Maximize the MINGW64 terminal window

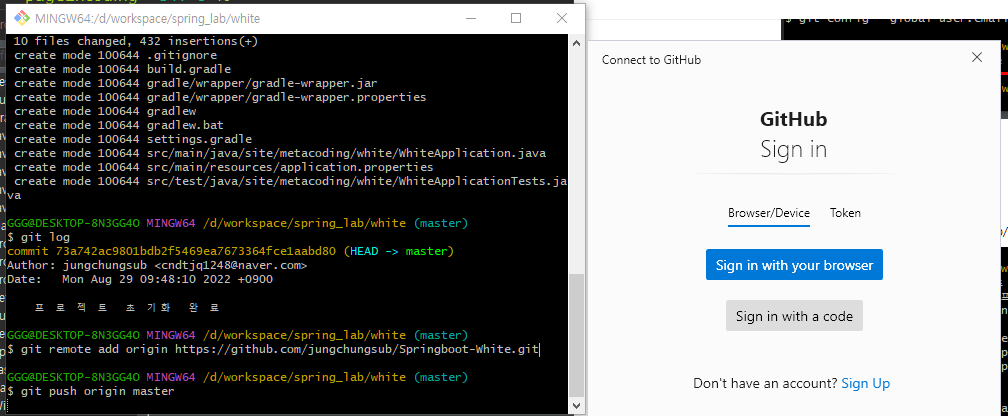click(x=516, y=18)
